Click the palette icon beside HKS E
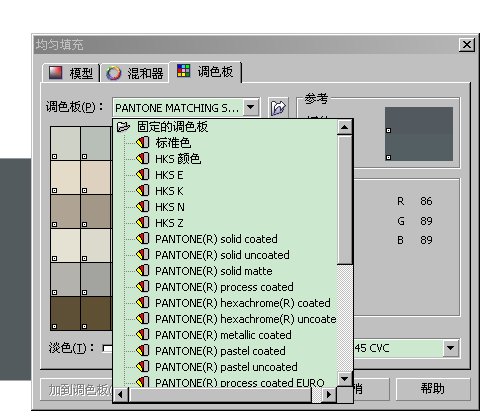This screenshot has height=419, width=491. tap(143, 175)
